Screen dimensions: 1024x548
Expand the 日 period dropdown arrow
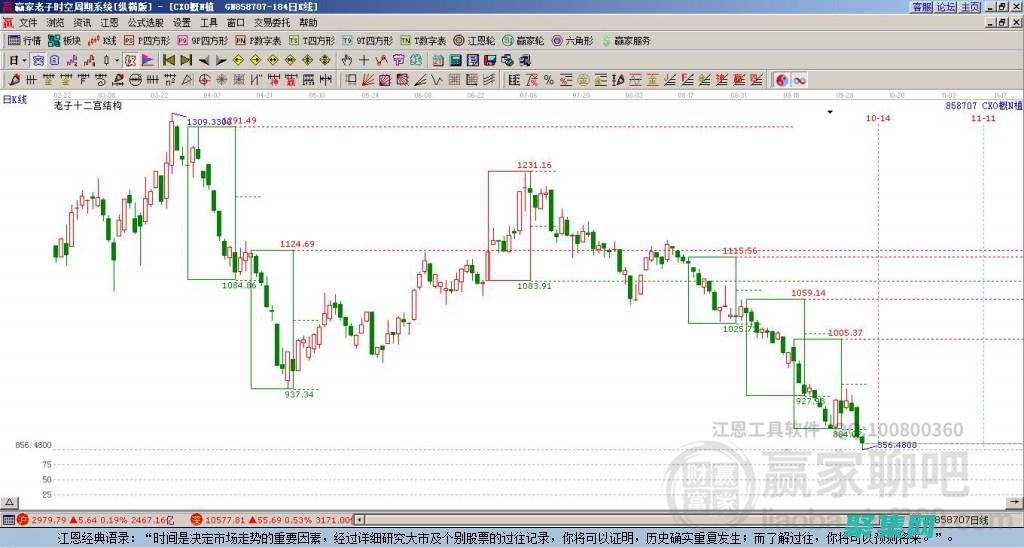pyautogui.click(x=26, y=60)
